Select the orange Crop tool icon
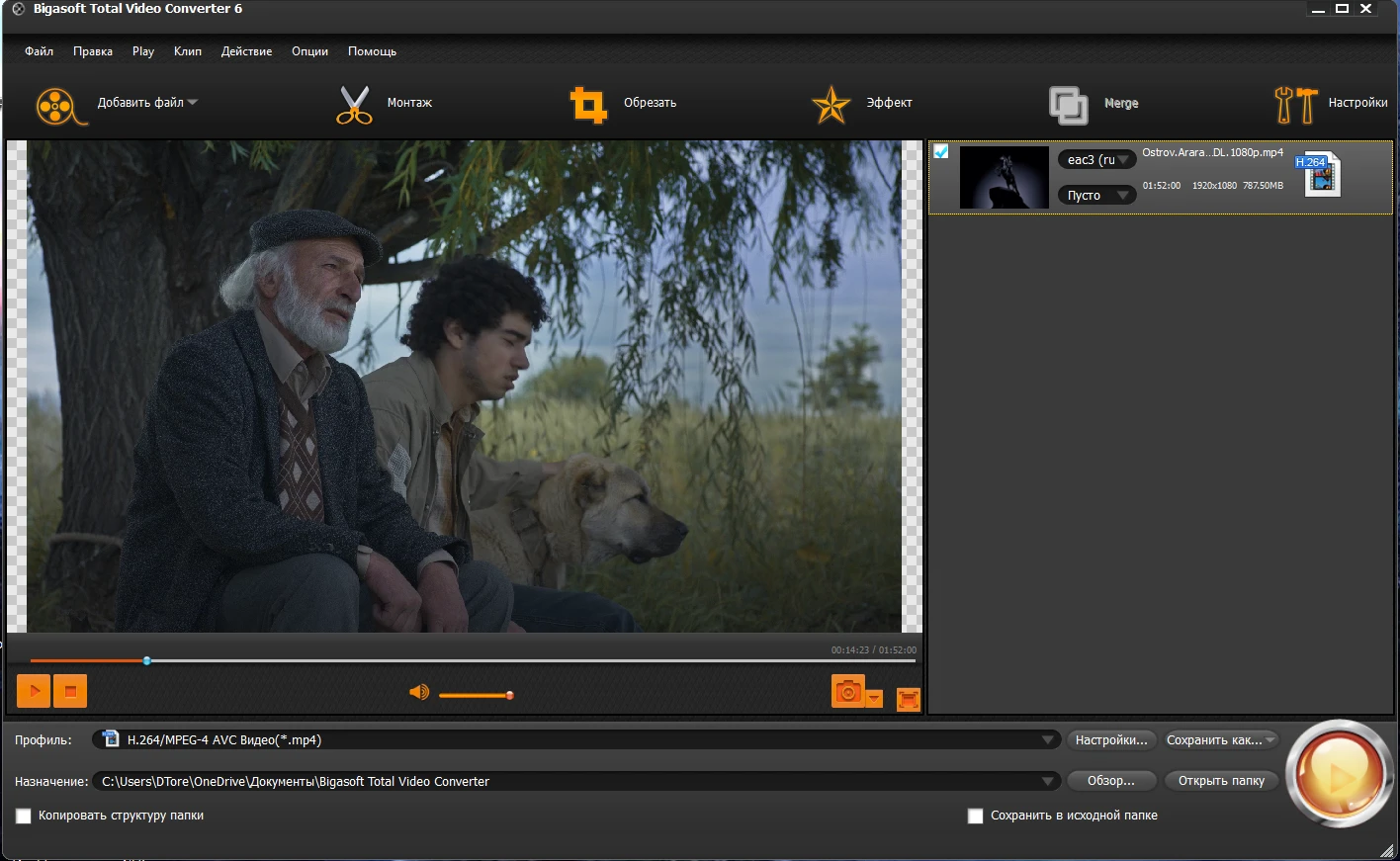This screenshot has width=1400, height=861. (x=588, y=104)
